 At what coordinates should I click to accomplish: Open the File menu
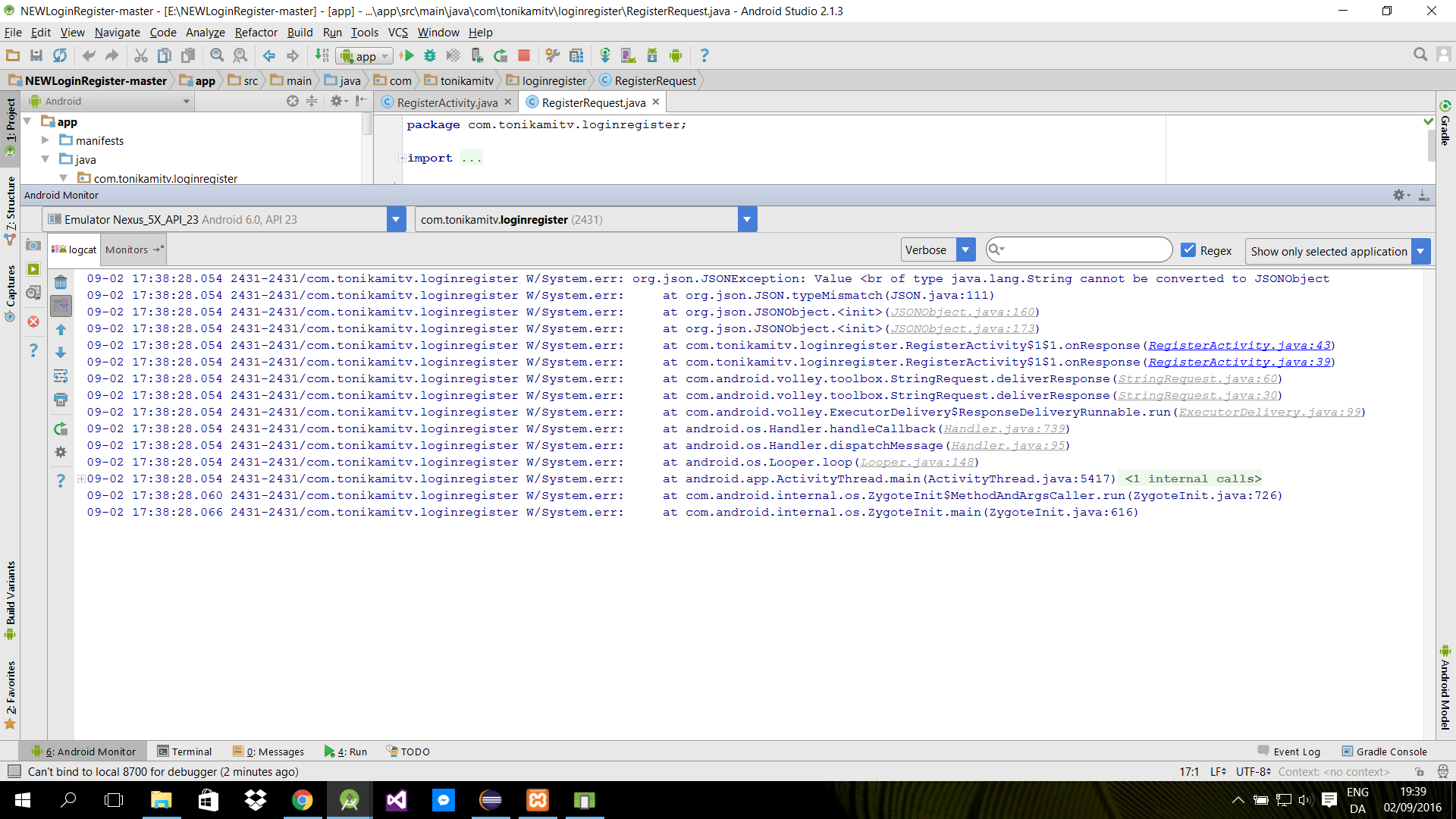[x=13, y=32]
